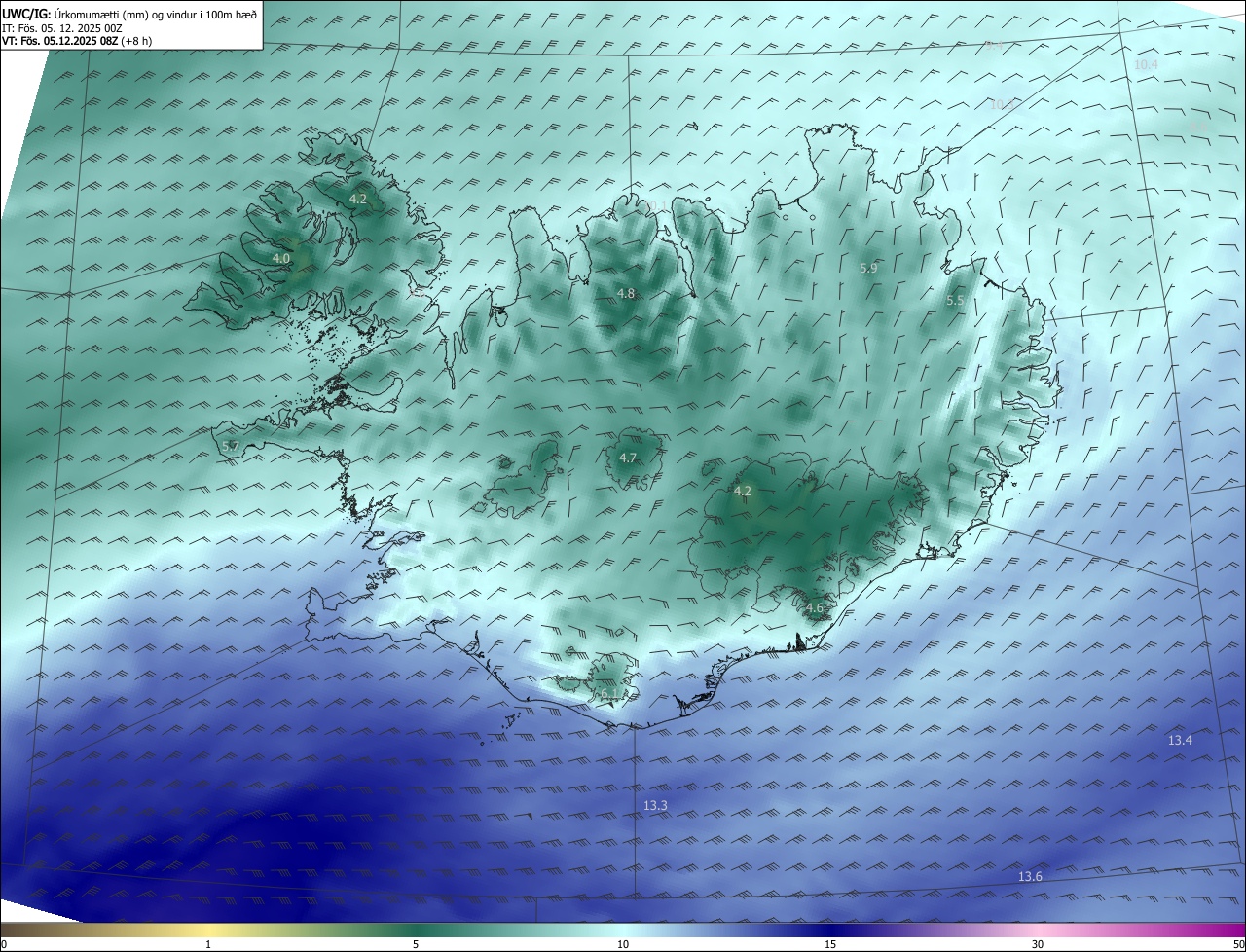Click the 5.7 value label on Snæfellsnes peninsula
Screen dimensions: 1246x952
click(x=231, y=446)
